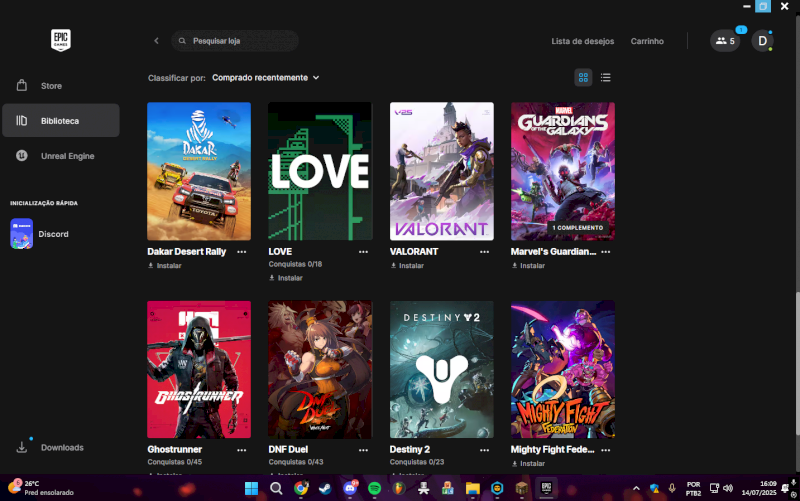This screenshot has height=501, width=800.
Task: Open Windows Security tray icon
Action: tap(655, 488)
